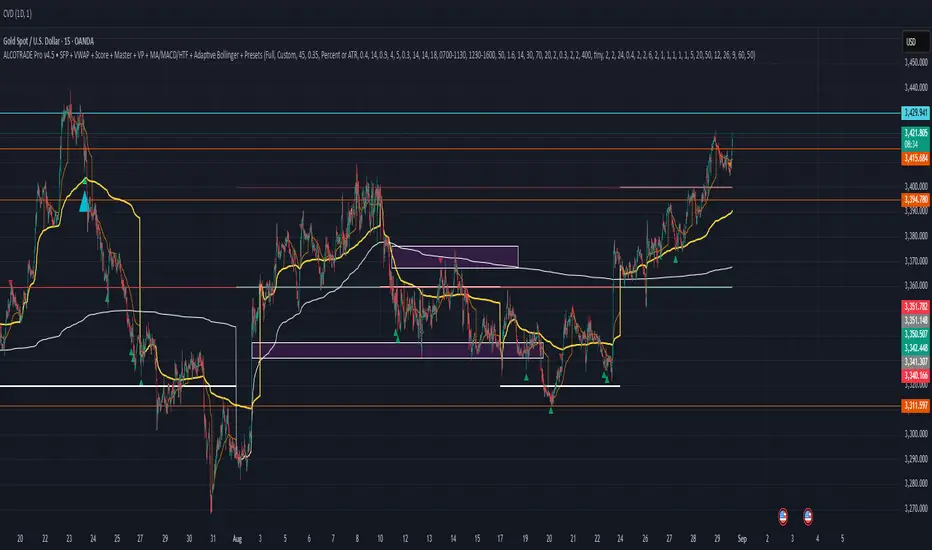Select the orange 3,394.780 price label
Screen dimensions: 932x550
(x=915, y=200)
